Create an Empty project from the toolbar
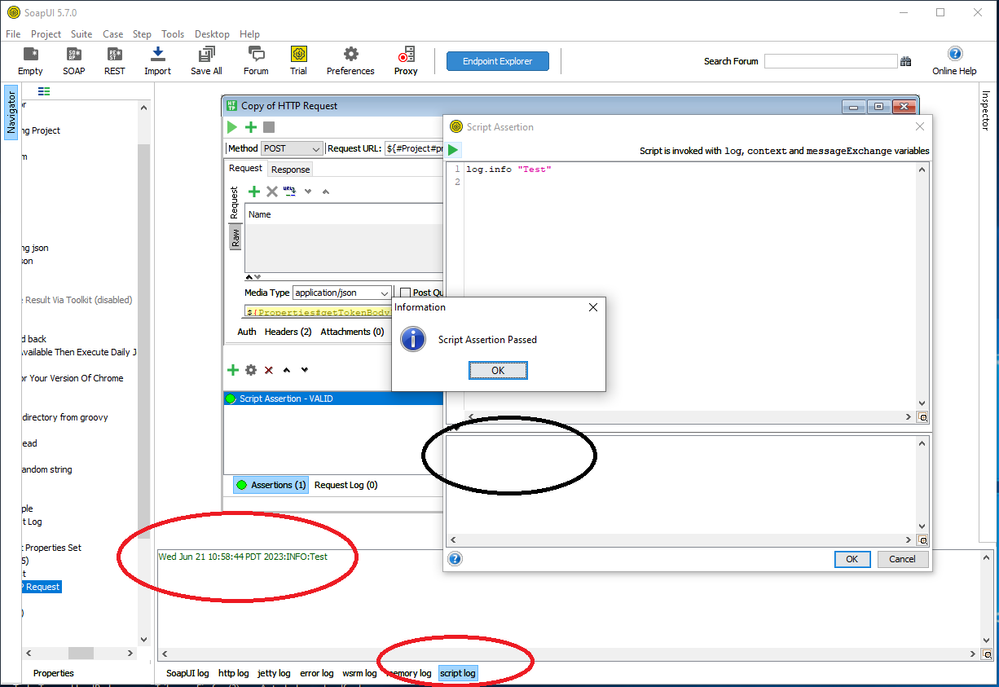 click(x=30, y=61)
